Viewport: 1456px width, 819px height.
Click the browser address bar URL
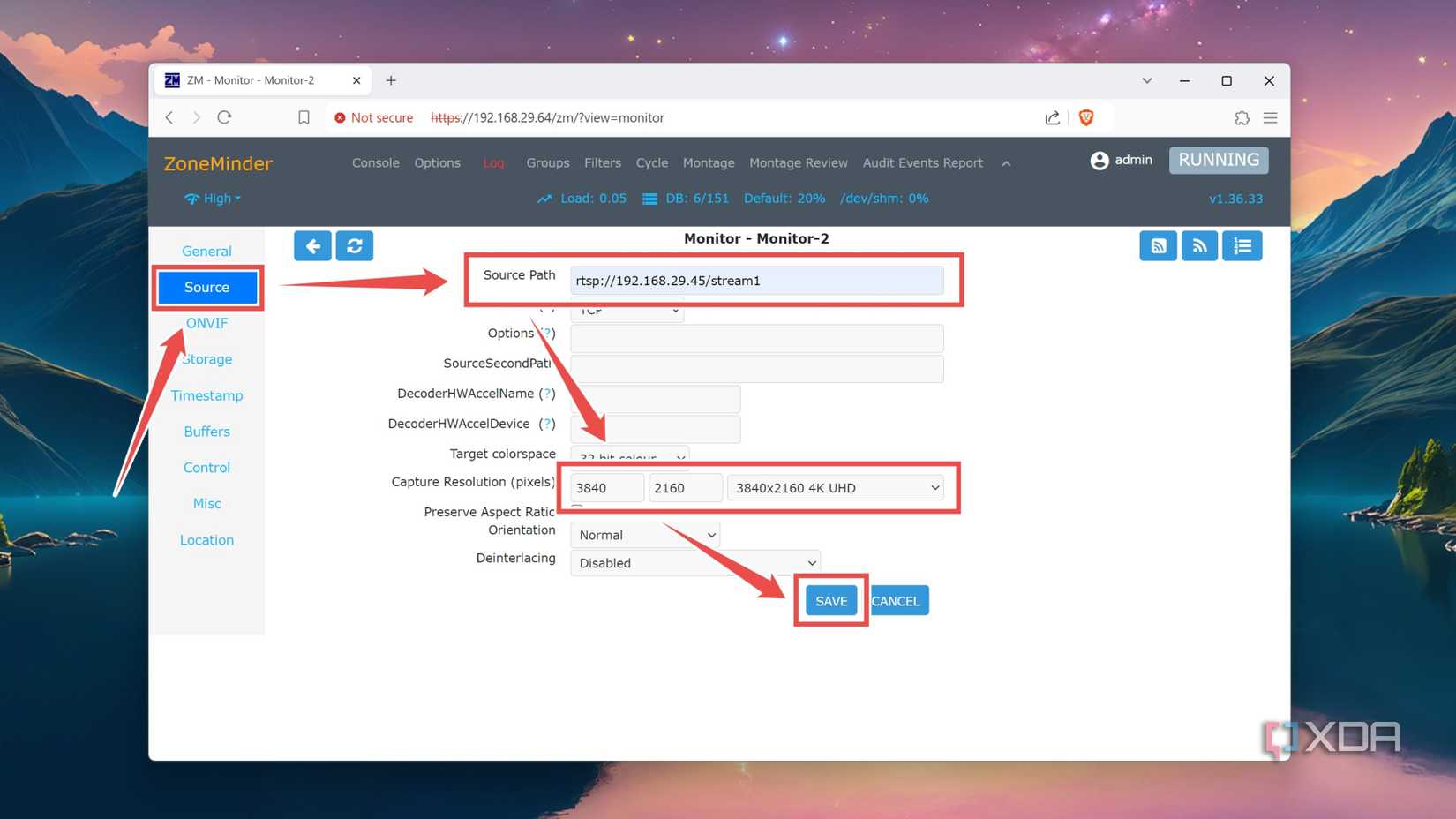coord(547,117)
